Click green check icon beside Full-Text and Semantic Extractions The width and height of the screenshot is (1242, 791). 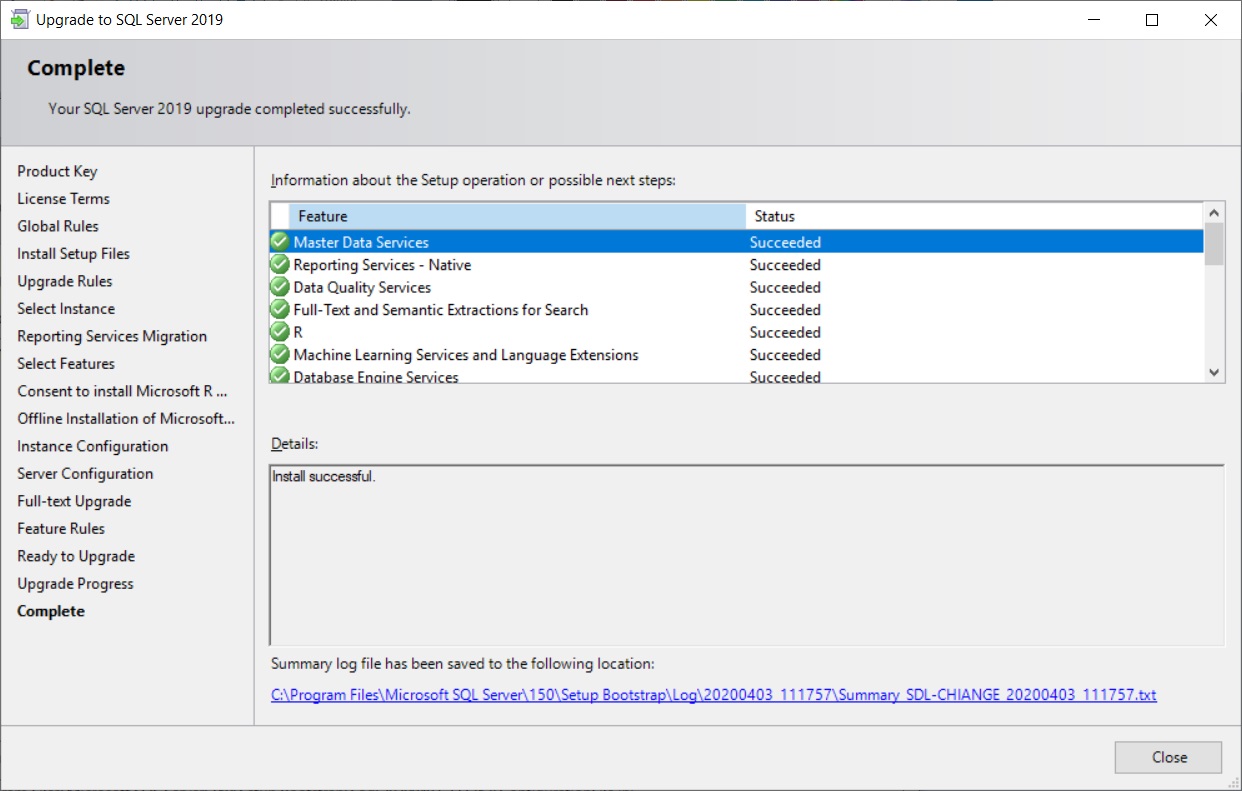click(280, 310)
